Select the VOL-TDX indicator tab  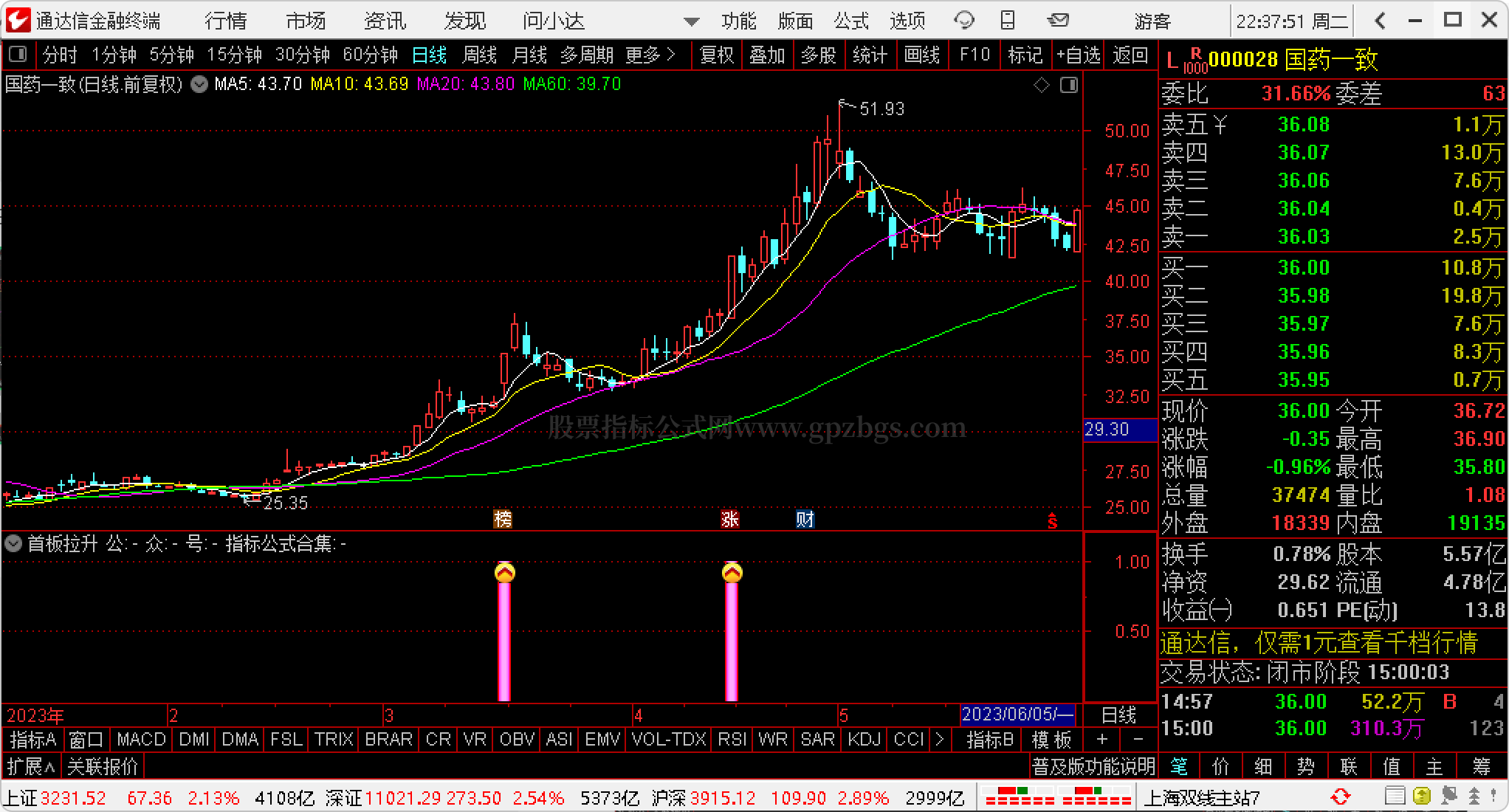coord(669,739)
